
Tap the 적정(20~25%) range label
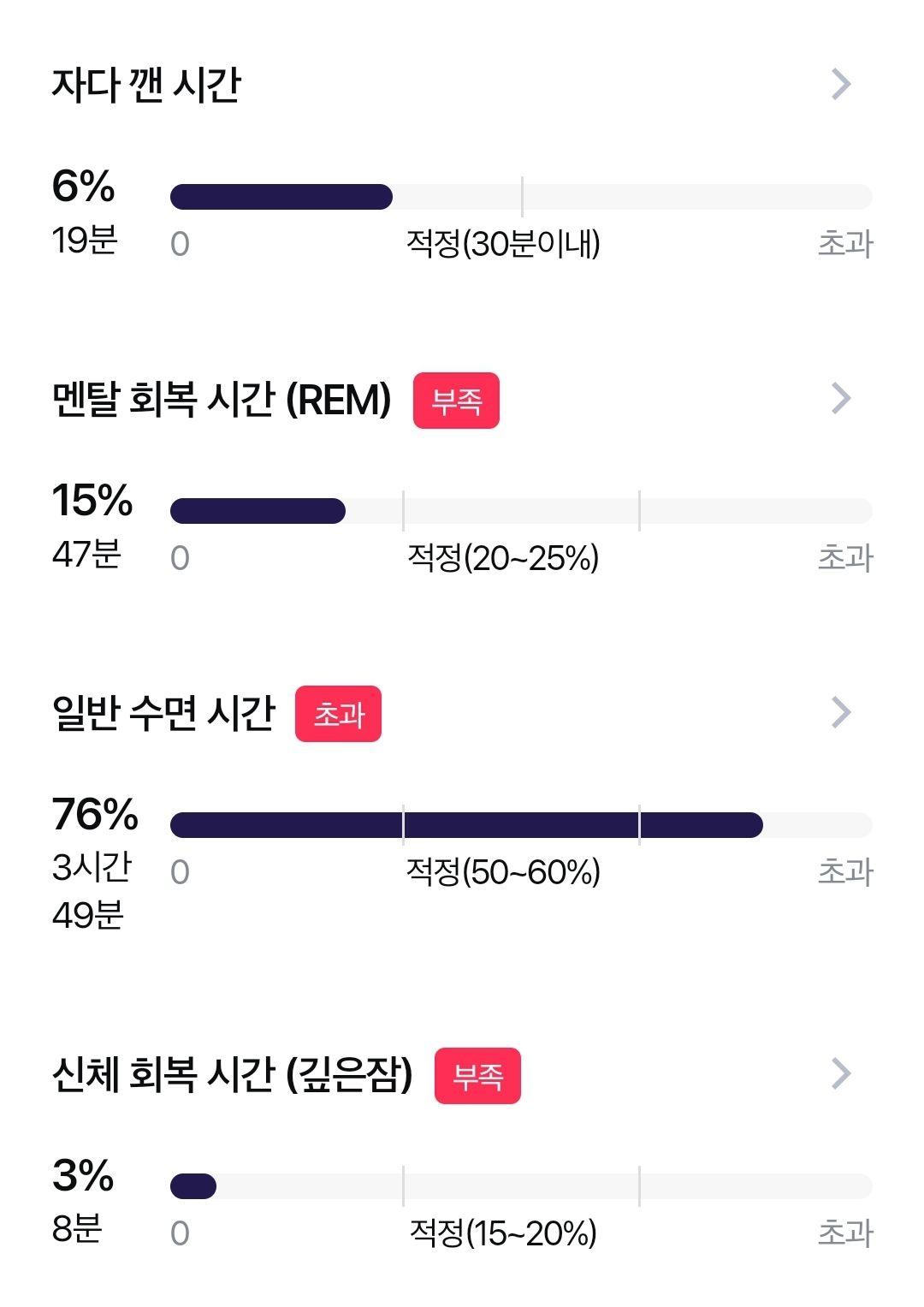(x=503, y=558)
